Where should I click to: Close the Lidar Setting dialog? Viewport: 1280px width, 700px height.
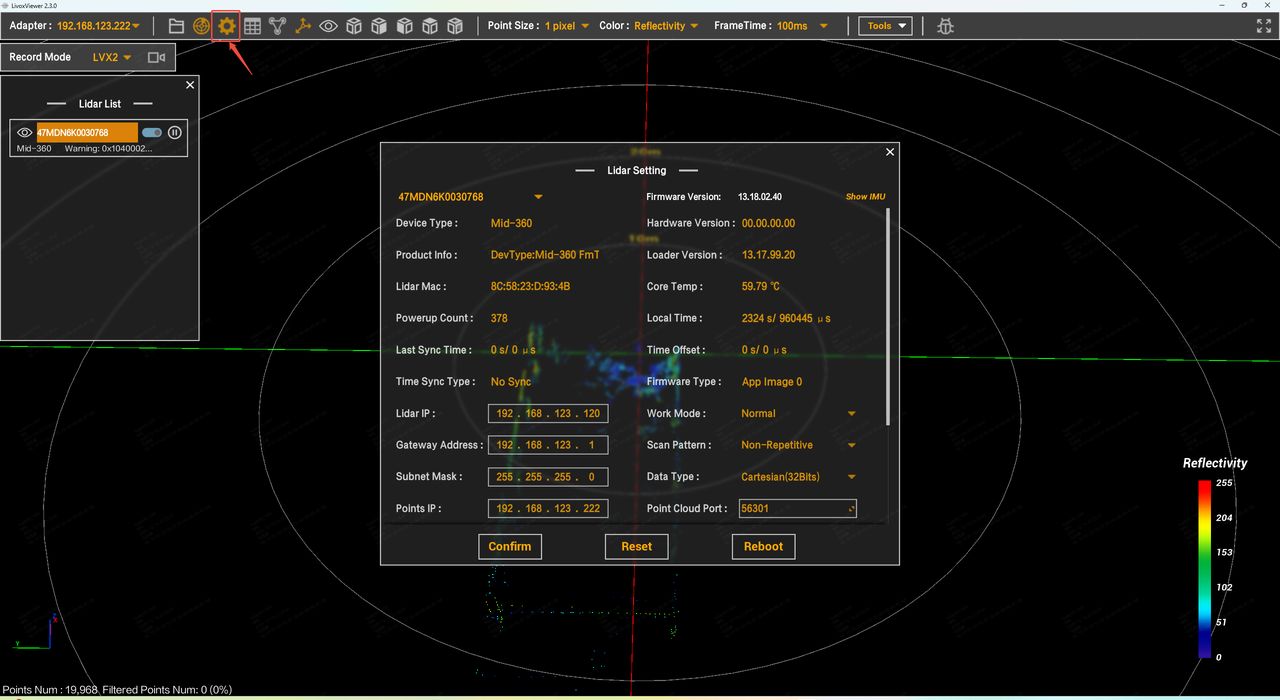point(890,152)
